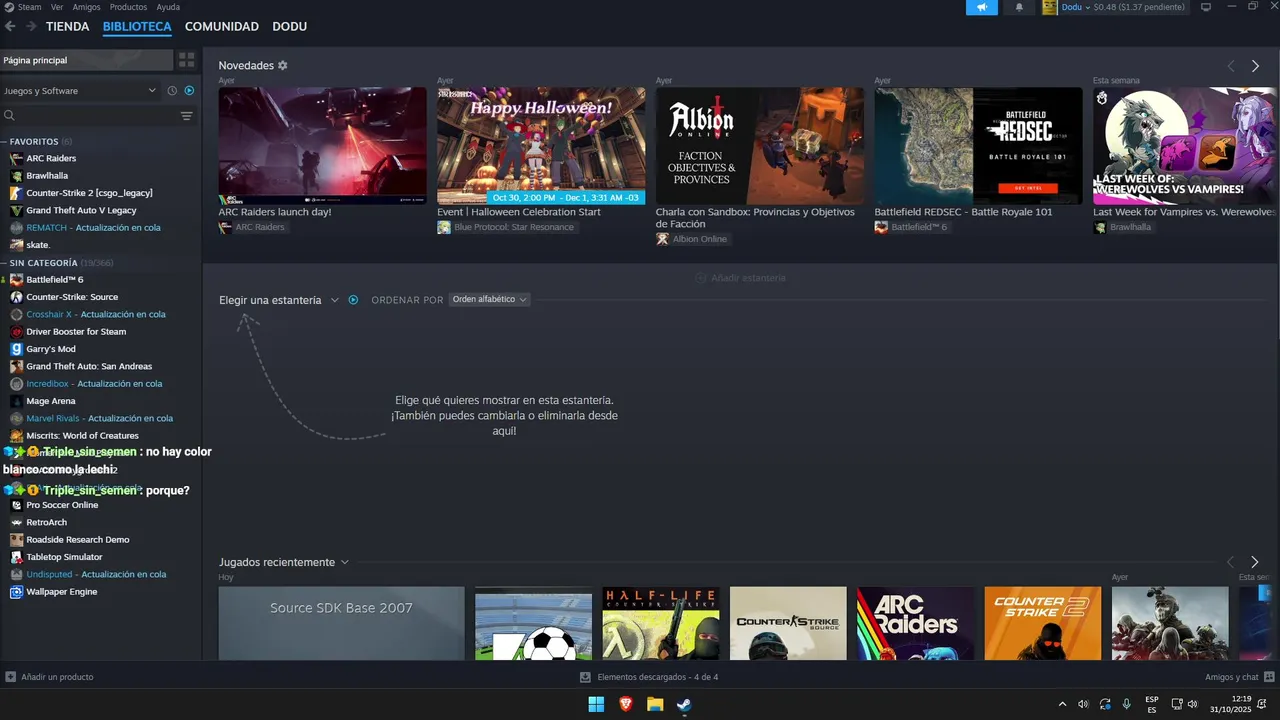This screenshot has width=1280, height=720.
Task: Toggle ready-to-play filter beside Elegir una estantería
Action: click(353, 300)
